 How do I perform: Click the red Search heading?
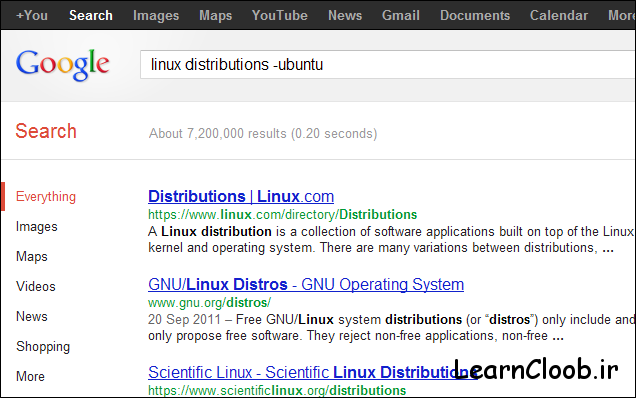click(x=46, y=131)
